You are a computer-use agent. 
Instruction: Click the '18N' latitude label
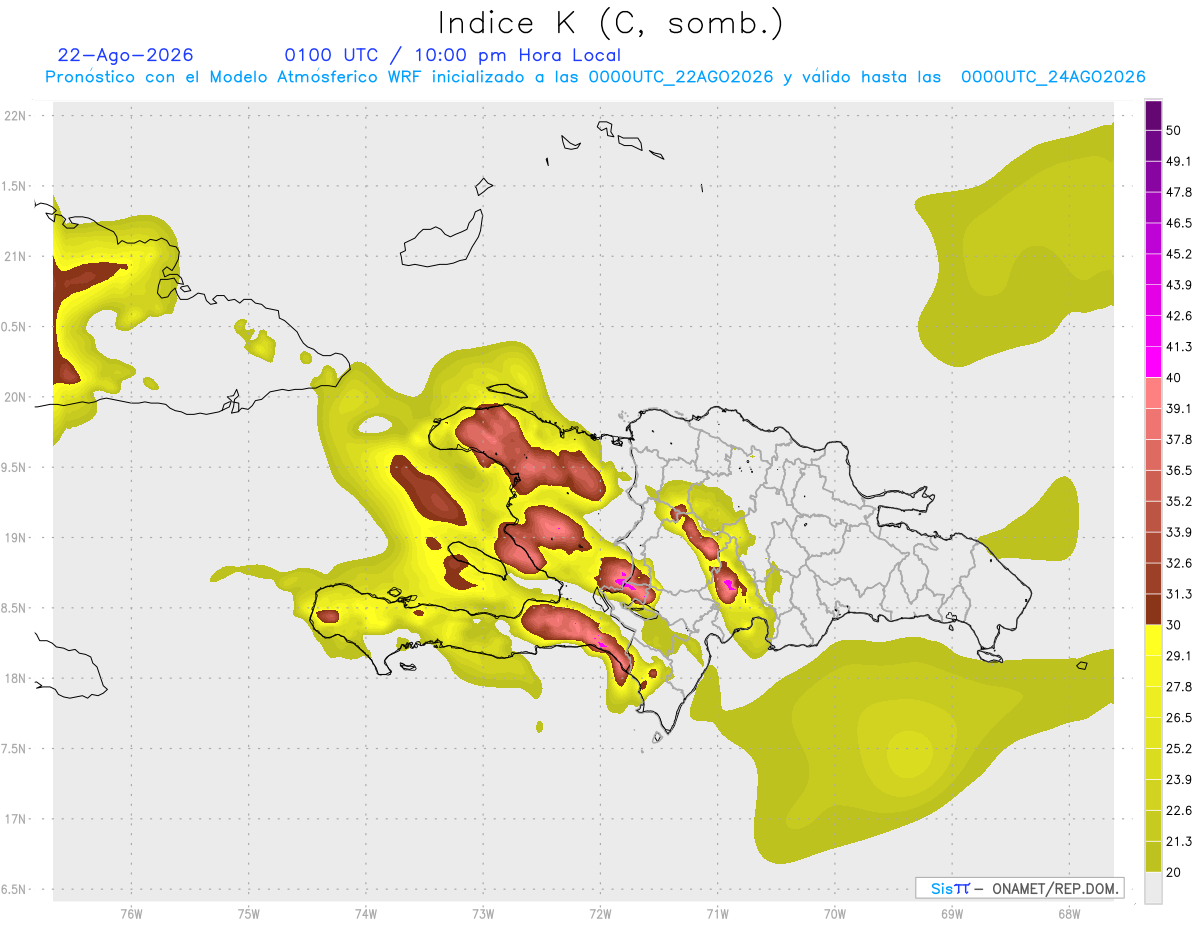[x=15, y=679]
